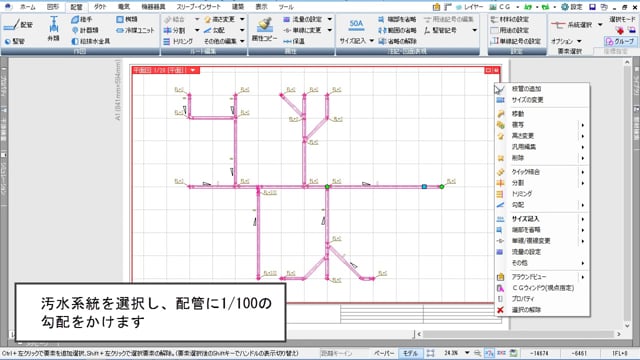
Task: Click the blue square pipe handle
Action: tap(424, 187)
